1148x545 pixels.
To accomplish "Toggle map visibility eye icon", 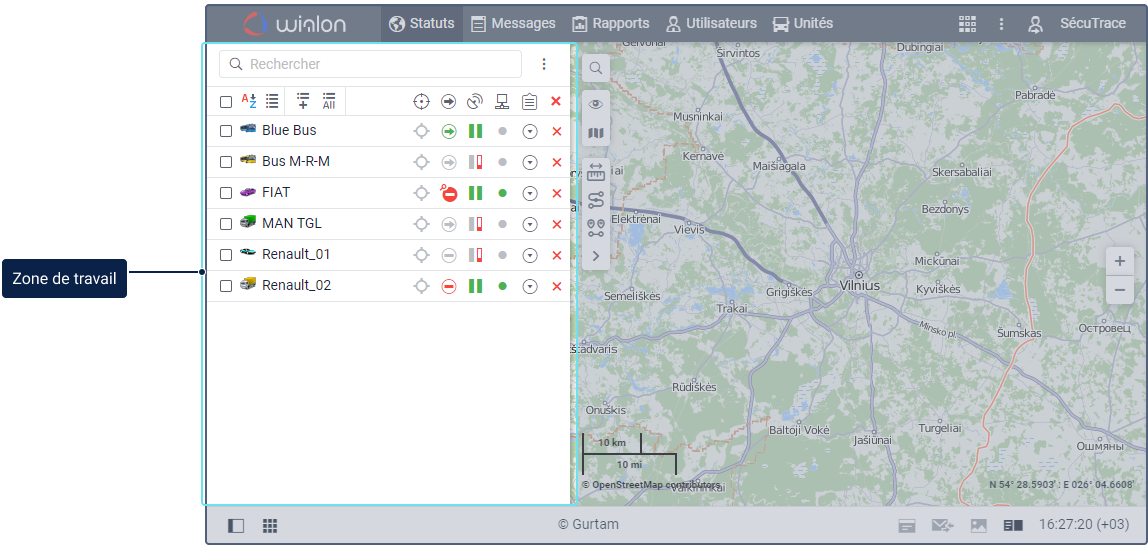I will pos(596,104).
